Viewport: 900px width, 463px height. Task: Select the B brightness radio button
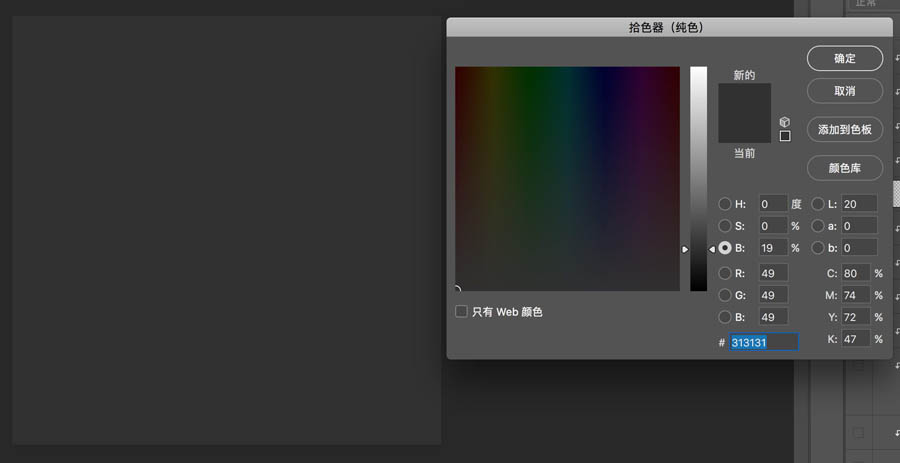pos(725,248)
